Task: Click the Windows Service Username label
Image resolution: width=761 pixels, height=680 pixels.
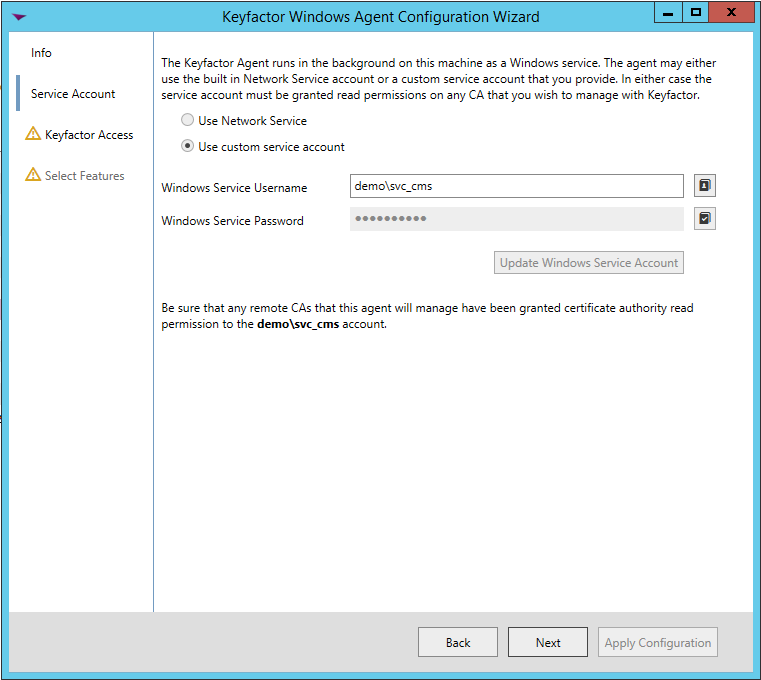Action: click(234, 188)
